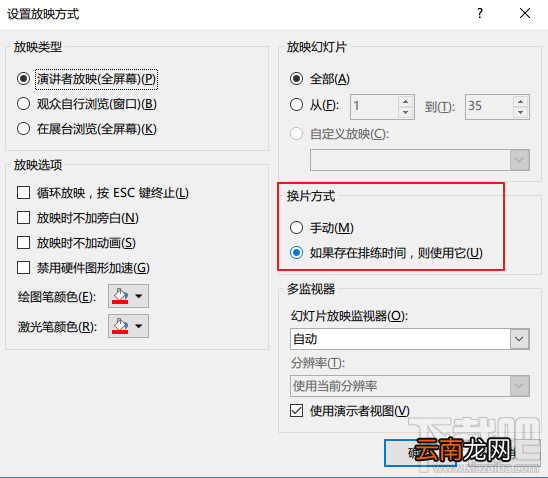Open the pen color picker (绘图笔颜色)
This screenshot has width=548, height=478.
[x=128, y=296]
